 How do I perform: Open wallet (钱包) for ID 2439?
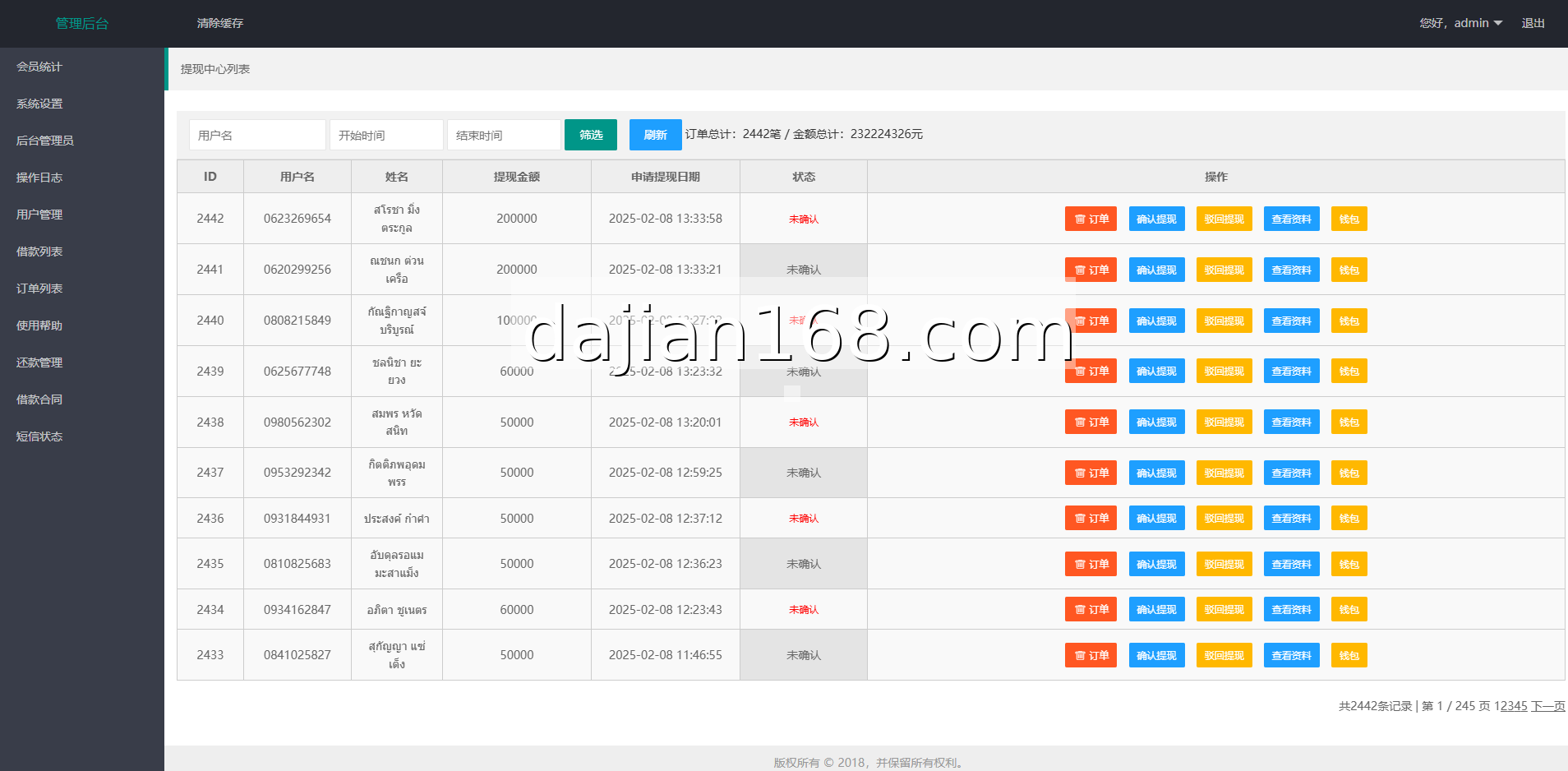point(1349,371)
